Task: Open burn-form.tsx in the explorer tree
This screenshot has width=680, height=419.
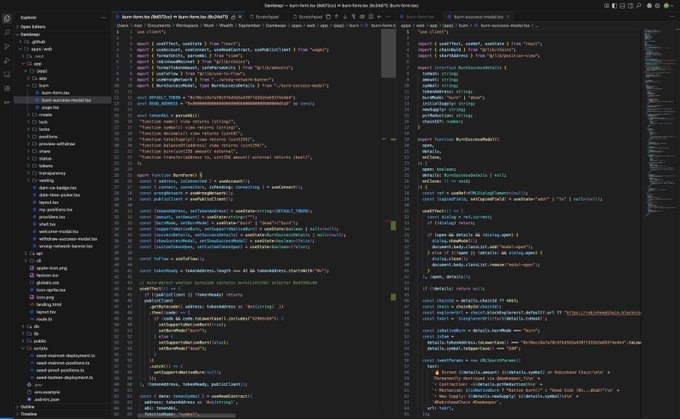Action: (55, 93)
